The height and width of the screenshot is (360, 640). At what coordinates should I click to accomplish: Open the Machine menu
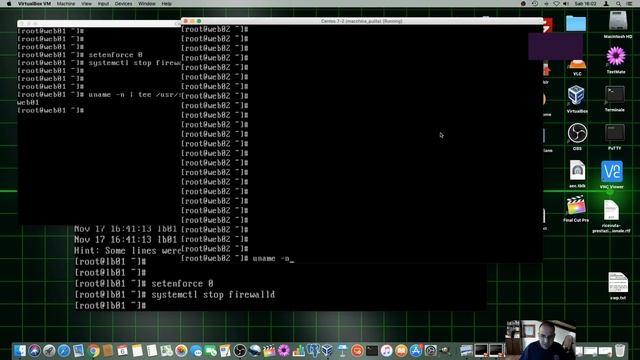[x=66, y=4]
